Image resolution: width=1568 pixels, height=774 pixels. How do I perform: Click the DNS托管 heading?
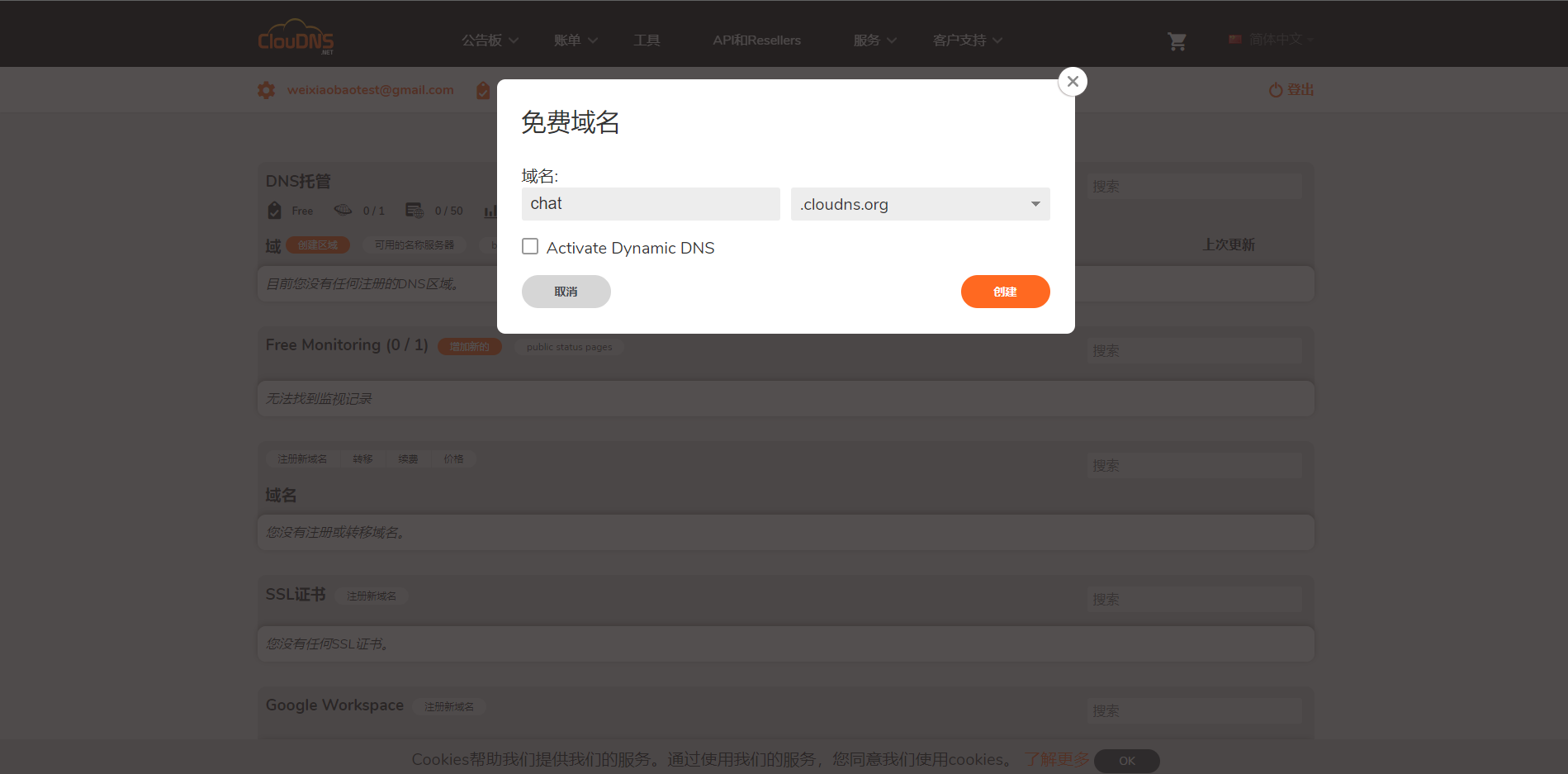(x=298, y=181)
